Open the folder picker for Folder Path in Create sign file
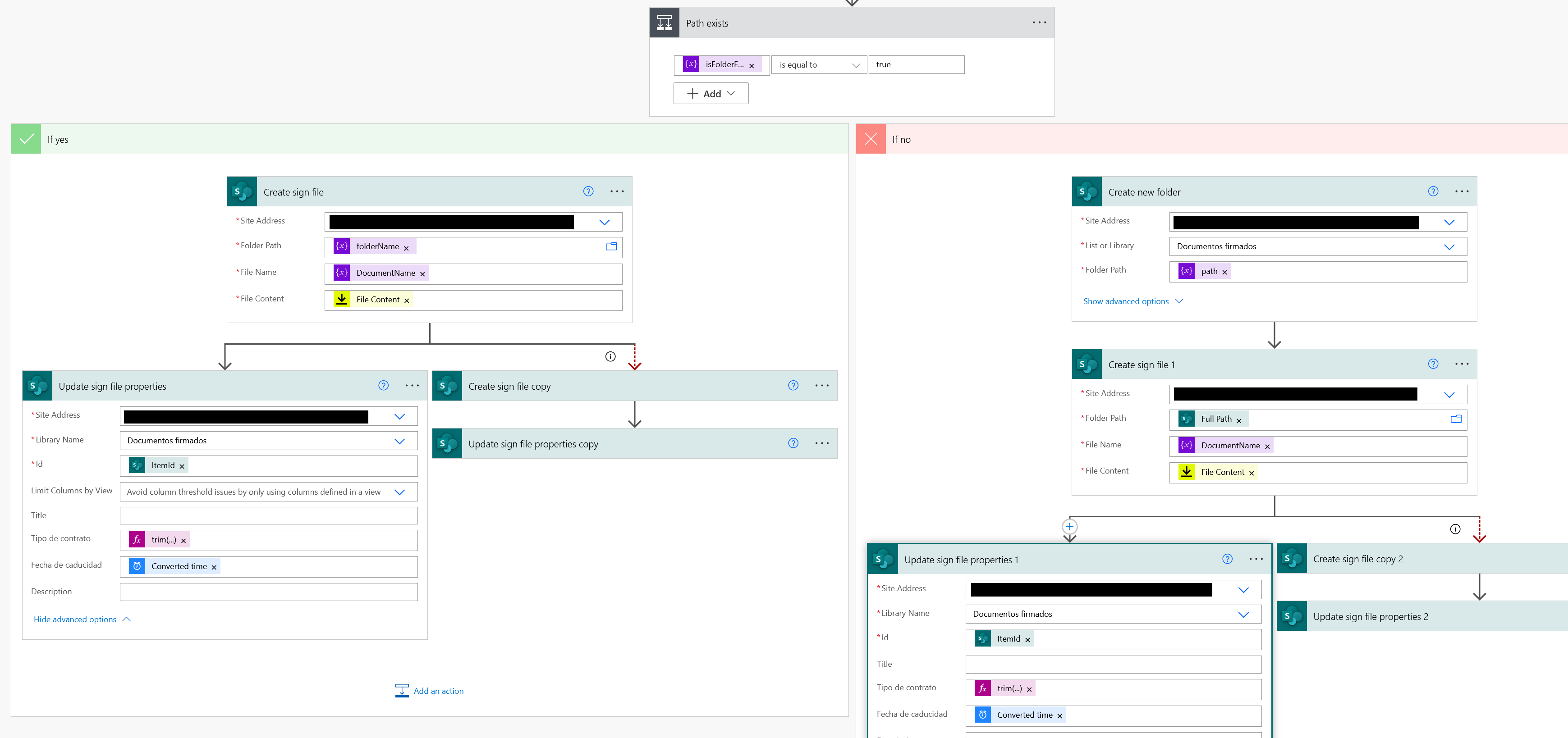This screenshot has width=1568, height=738. click(x=610, y=247)
